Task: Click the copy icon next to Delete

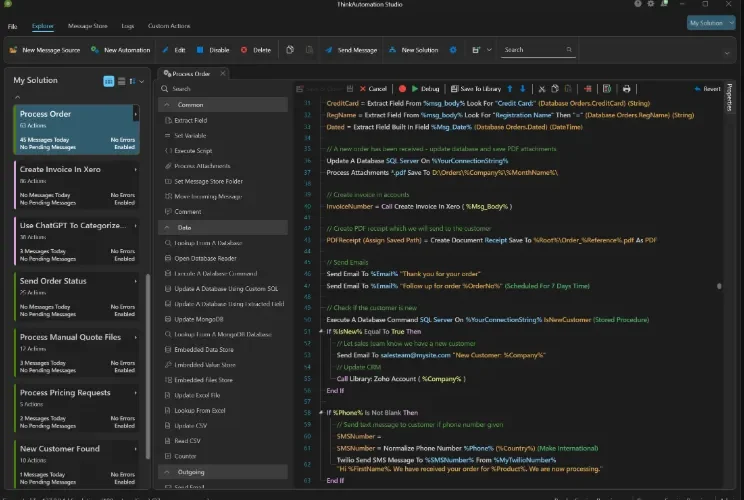Action: point(289,50)
